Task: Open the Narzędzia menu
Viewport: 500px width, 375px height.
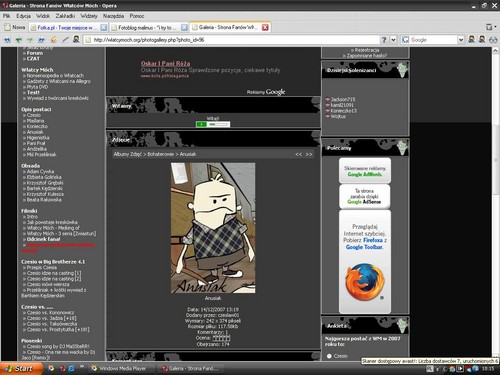Action: [x=113, y=16]
